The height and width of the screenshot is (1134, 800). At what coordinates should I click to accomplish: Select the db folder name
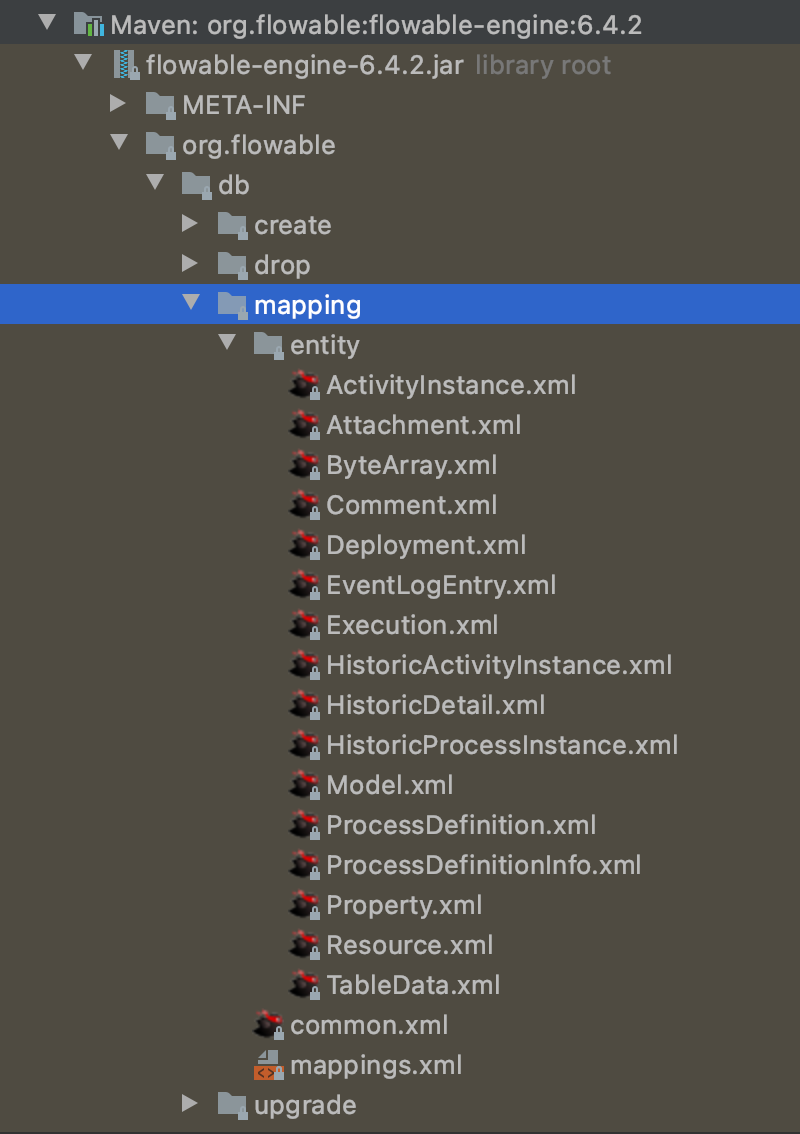[x=234, y=186]
